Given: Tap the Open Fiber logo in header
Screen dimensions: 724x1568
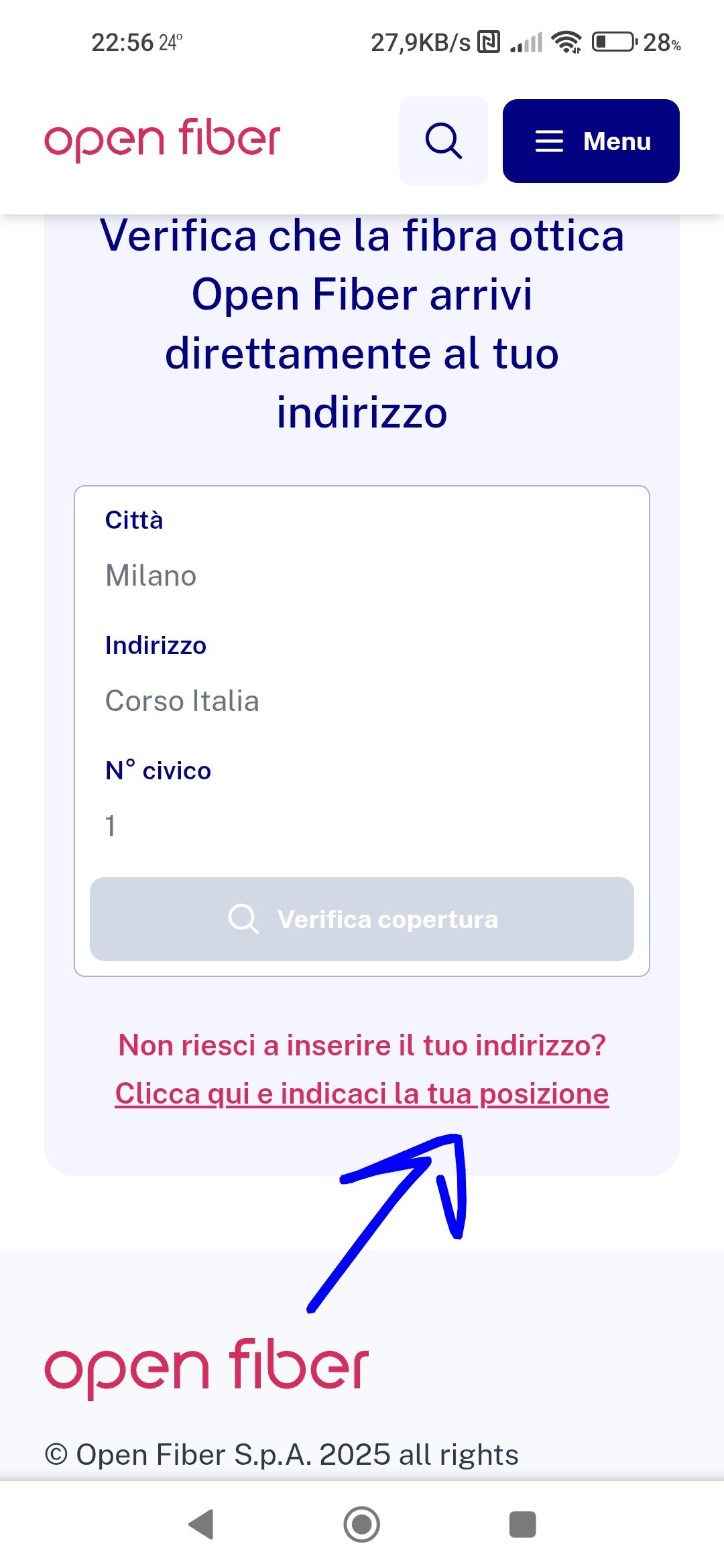Looking at the screenshot, I should pos(162,140).
